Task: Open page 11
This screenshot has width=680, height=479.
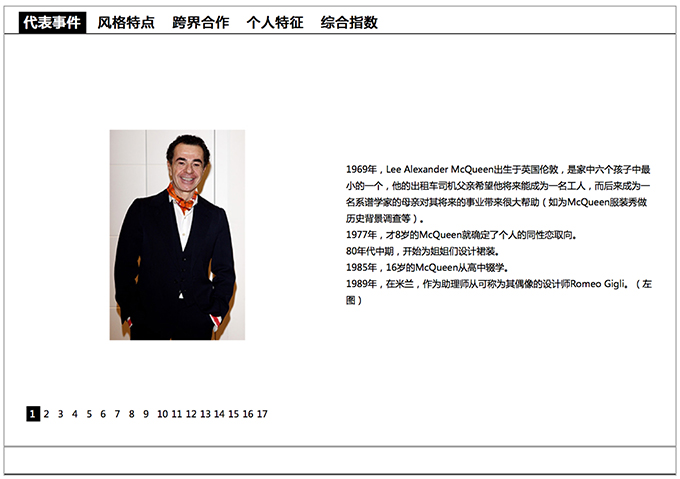Action: (177, 414)
